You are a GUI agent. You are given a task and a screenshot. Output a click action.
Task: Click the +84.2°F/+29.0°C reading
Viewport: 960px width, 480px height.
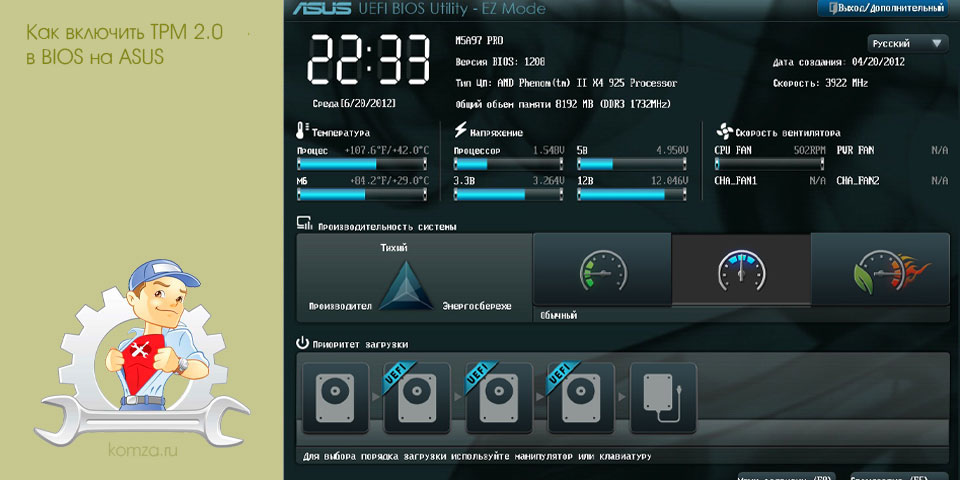click(389, 181)
